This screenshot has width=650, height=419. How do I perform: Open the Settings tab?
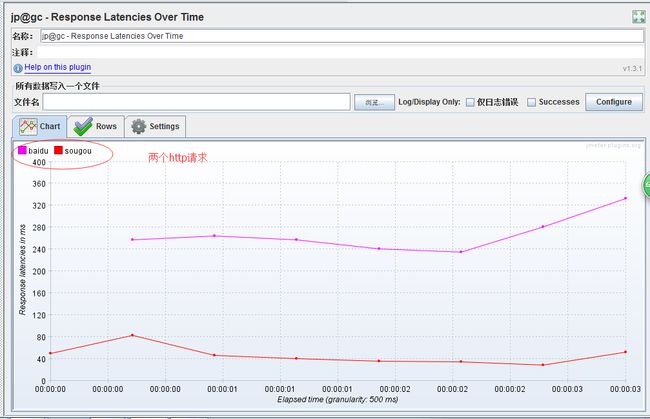pyautogui.click(x=155, y=126)
